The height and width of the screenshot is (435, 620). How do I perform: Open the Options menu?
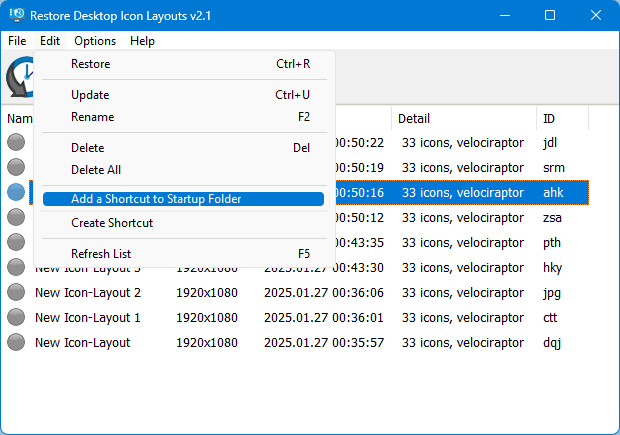95,41
